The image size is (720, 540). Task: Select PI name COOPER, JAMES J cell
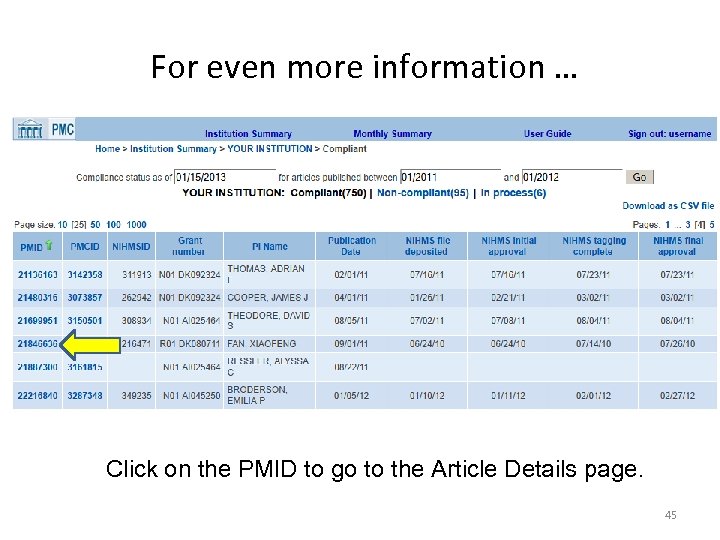click(x=268, y=298)
